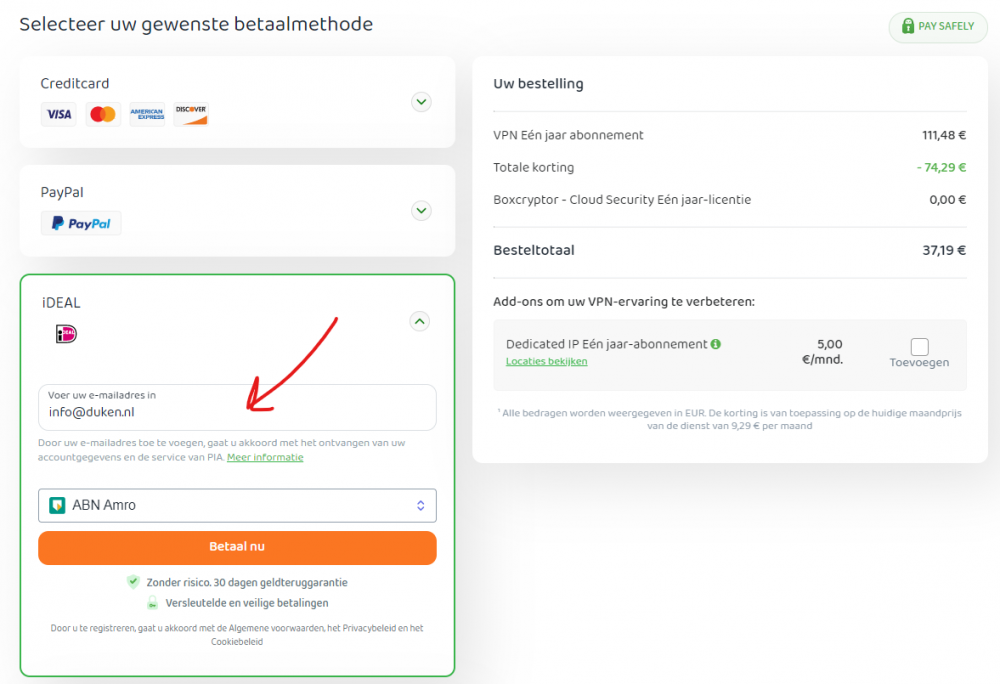Open the Meer informatie link

[x=265, y=457]
